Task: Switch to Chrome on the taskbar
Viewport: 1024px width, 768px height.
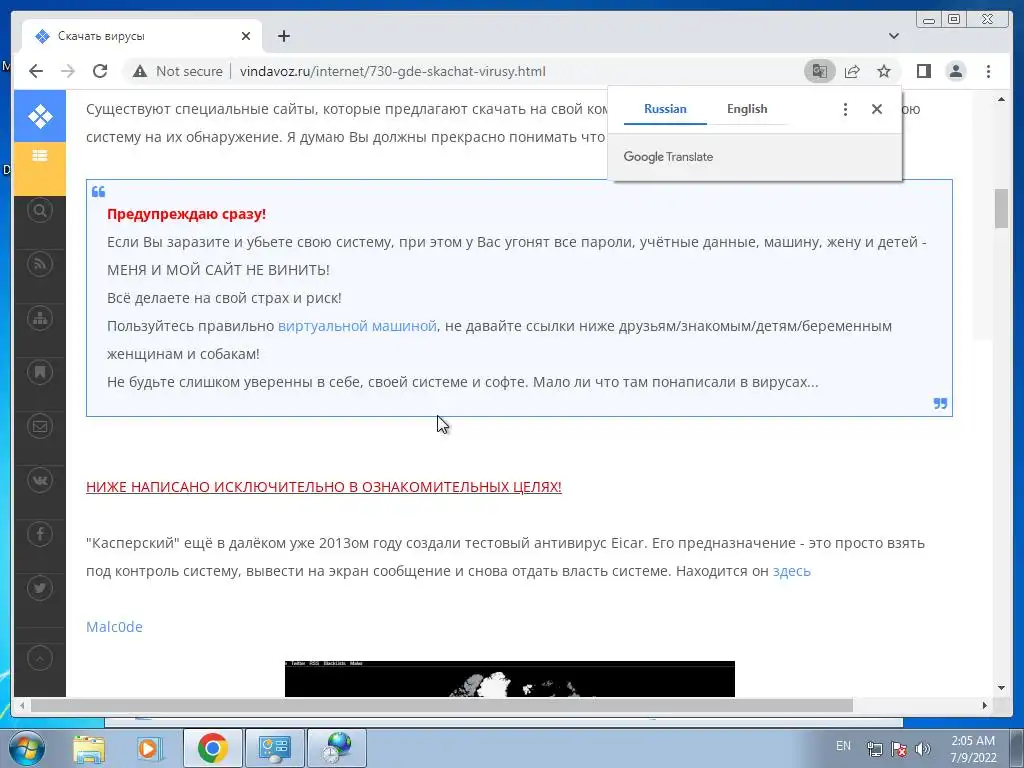Action: 212,748
